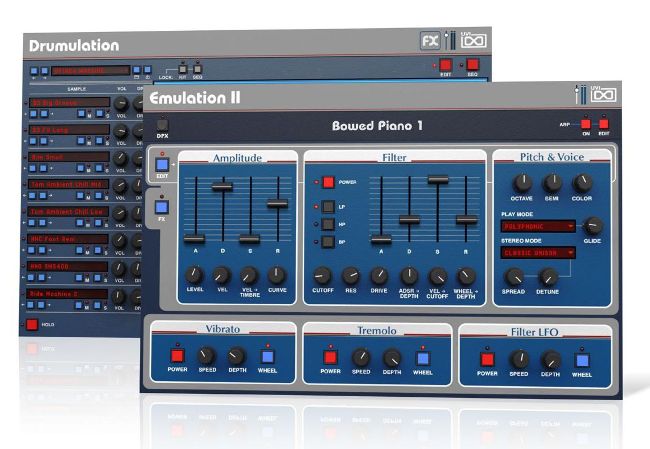Open Drumulation SEQ with red button
650x449 pixels.
click(x=472, y=65)
